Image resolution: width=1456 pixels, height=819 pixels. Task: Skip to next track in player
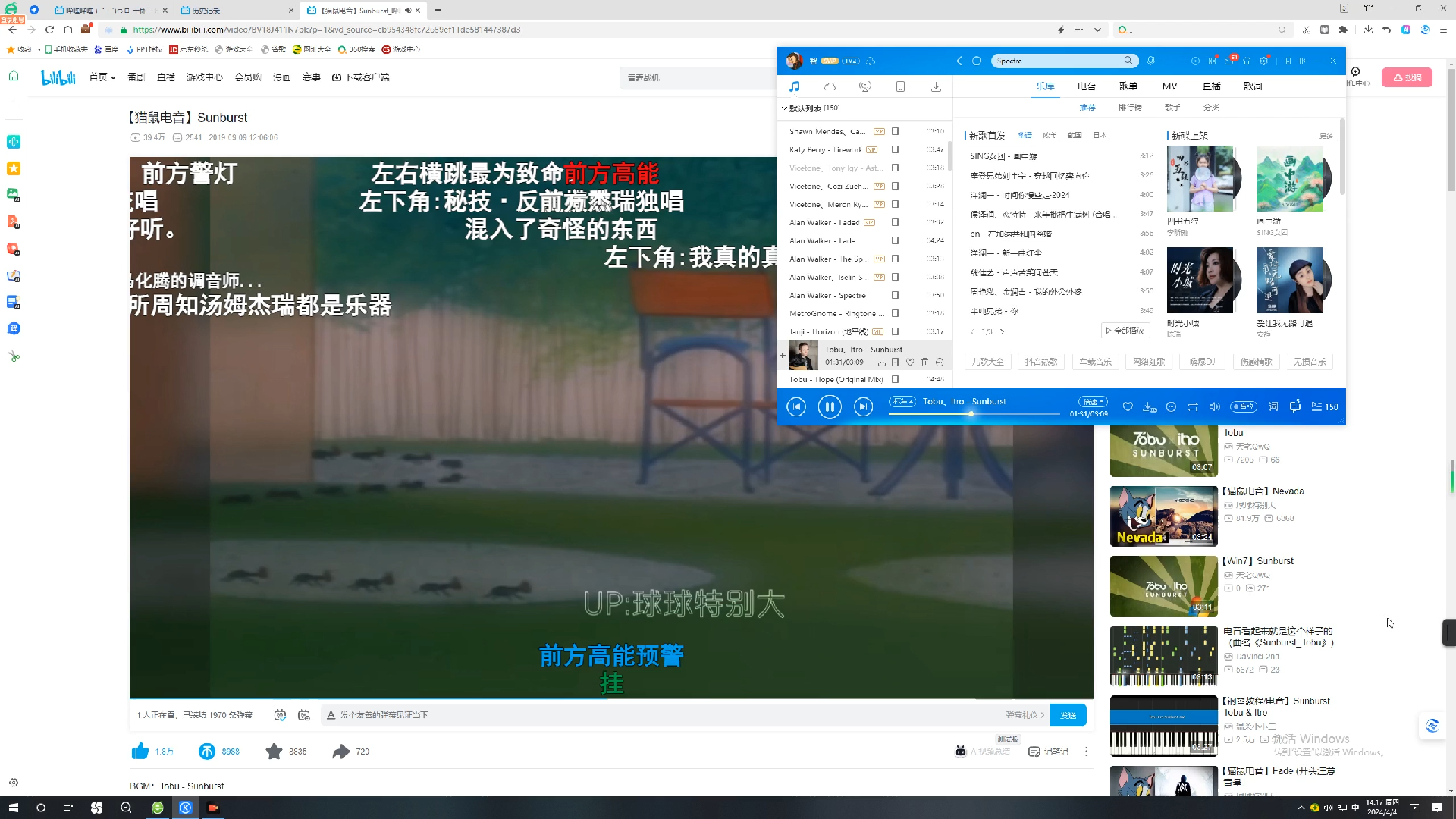point(863,407)
